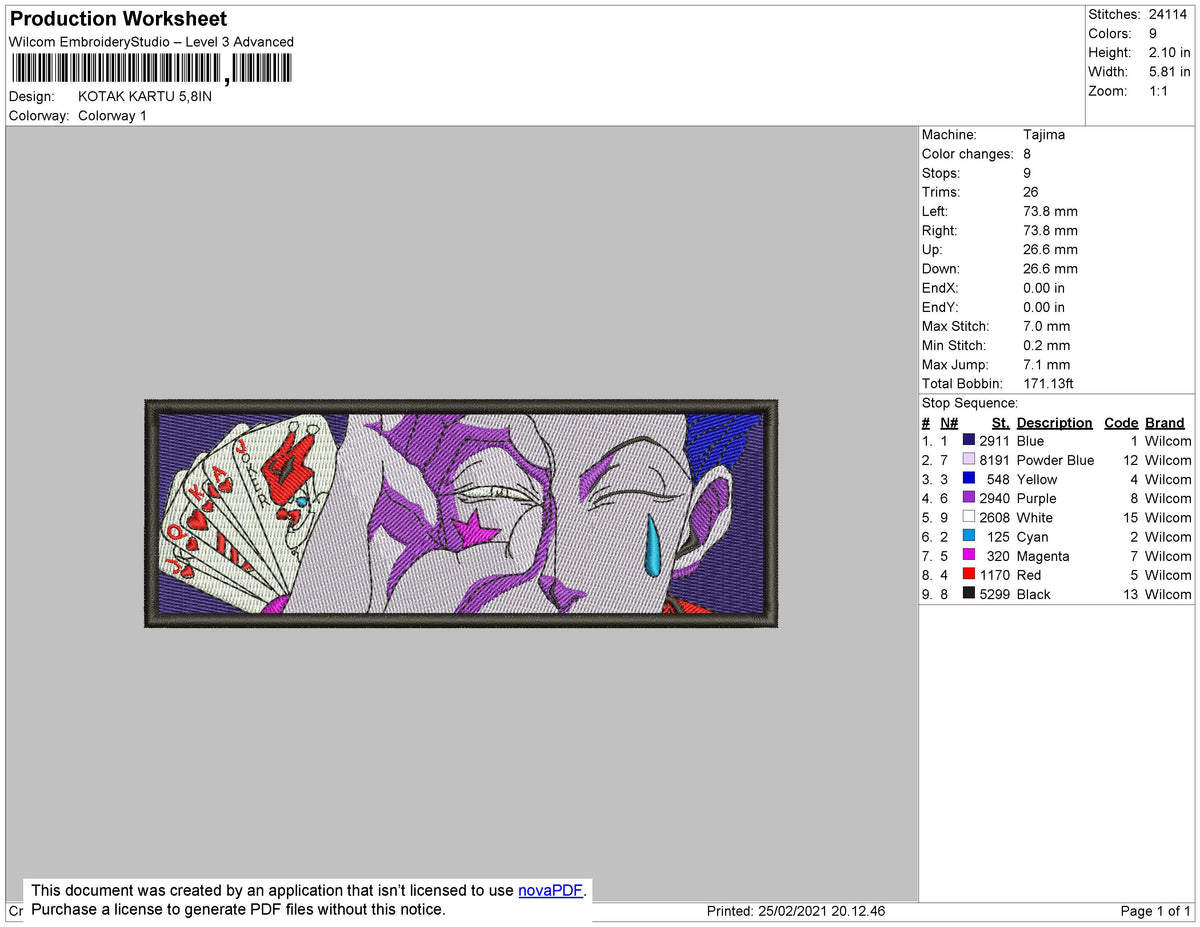Select the Blue color swatch in stop sequence

pos(967,441)
